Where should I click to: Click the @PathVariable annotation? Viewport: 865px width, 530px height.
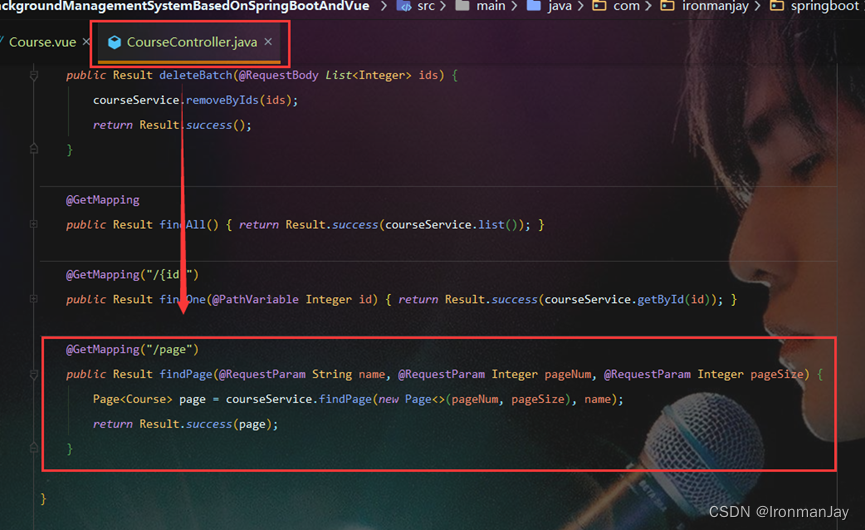click(255, 299)
